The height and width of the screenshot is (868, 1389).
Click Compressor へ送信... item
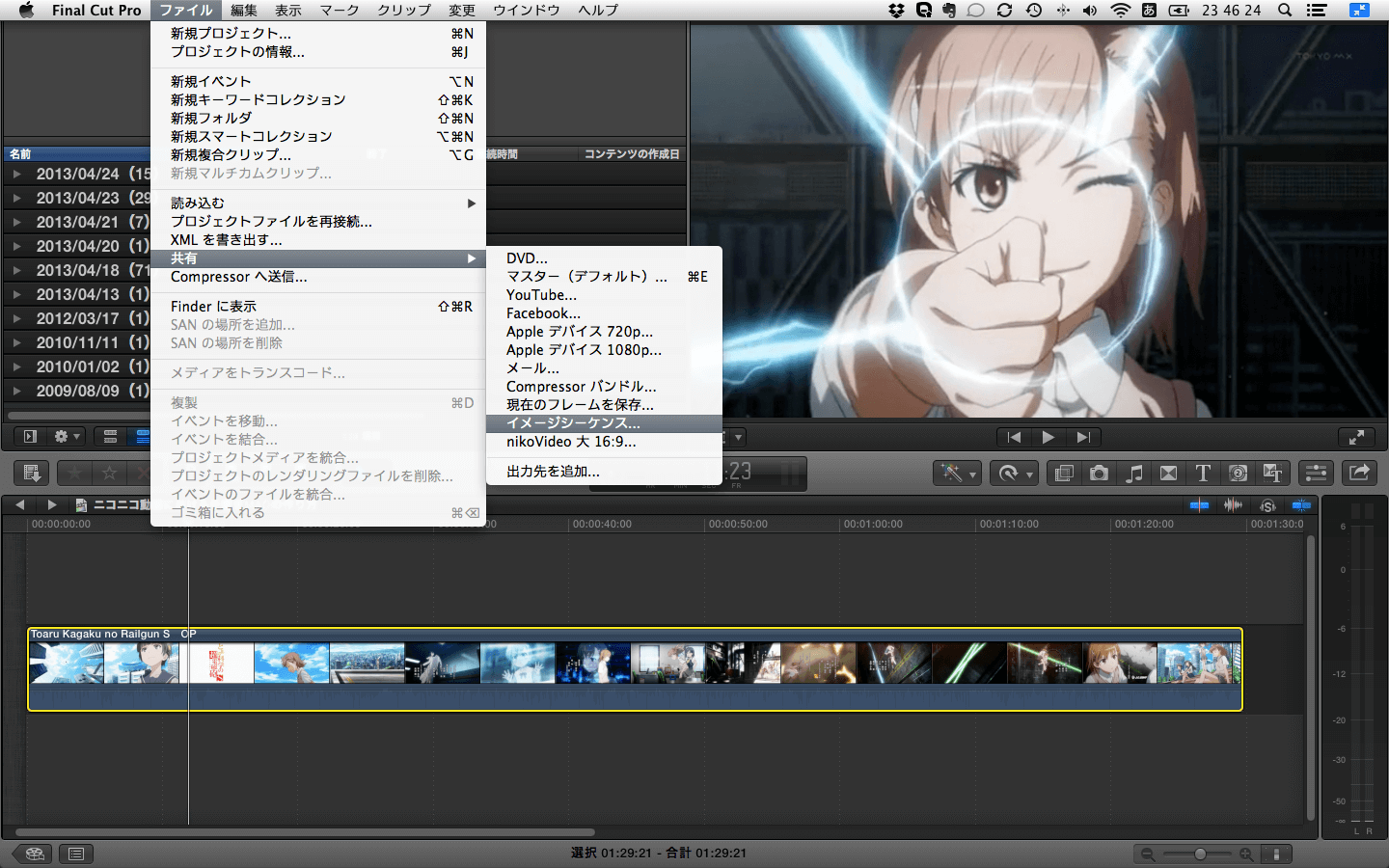coord(318,277)
